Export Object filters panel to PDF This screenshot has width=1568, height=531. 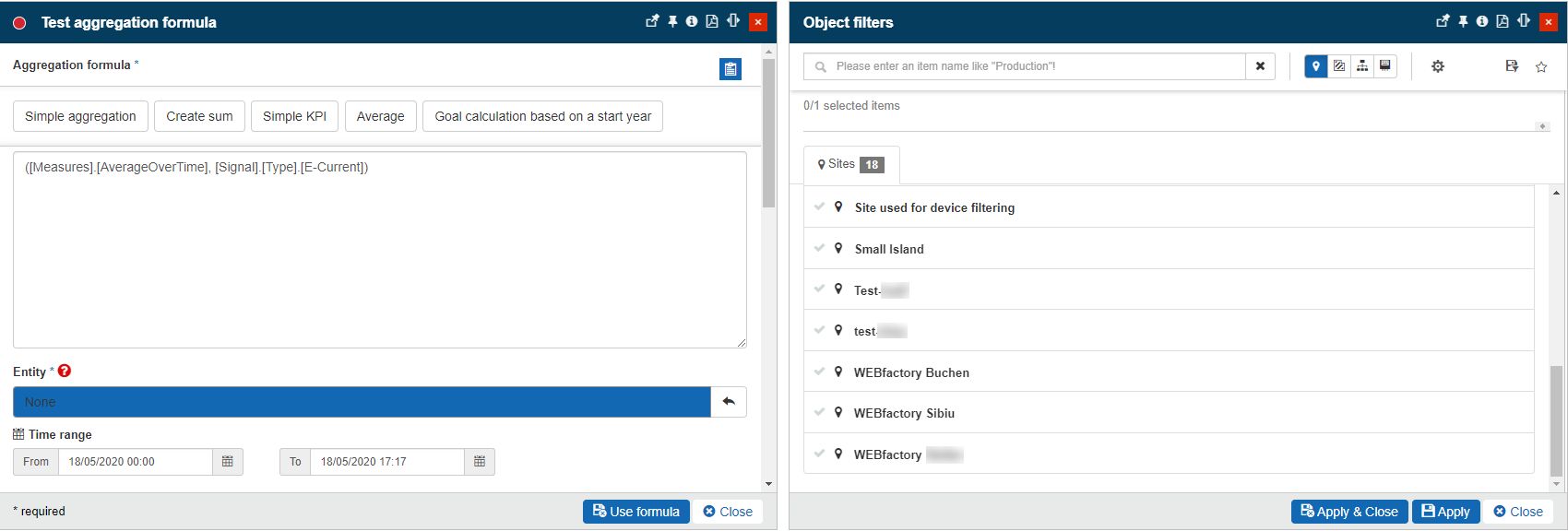1503,21
